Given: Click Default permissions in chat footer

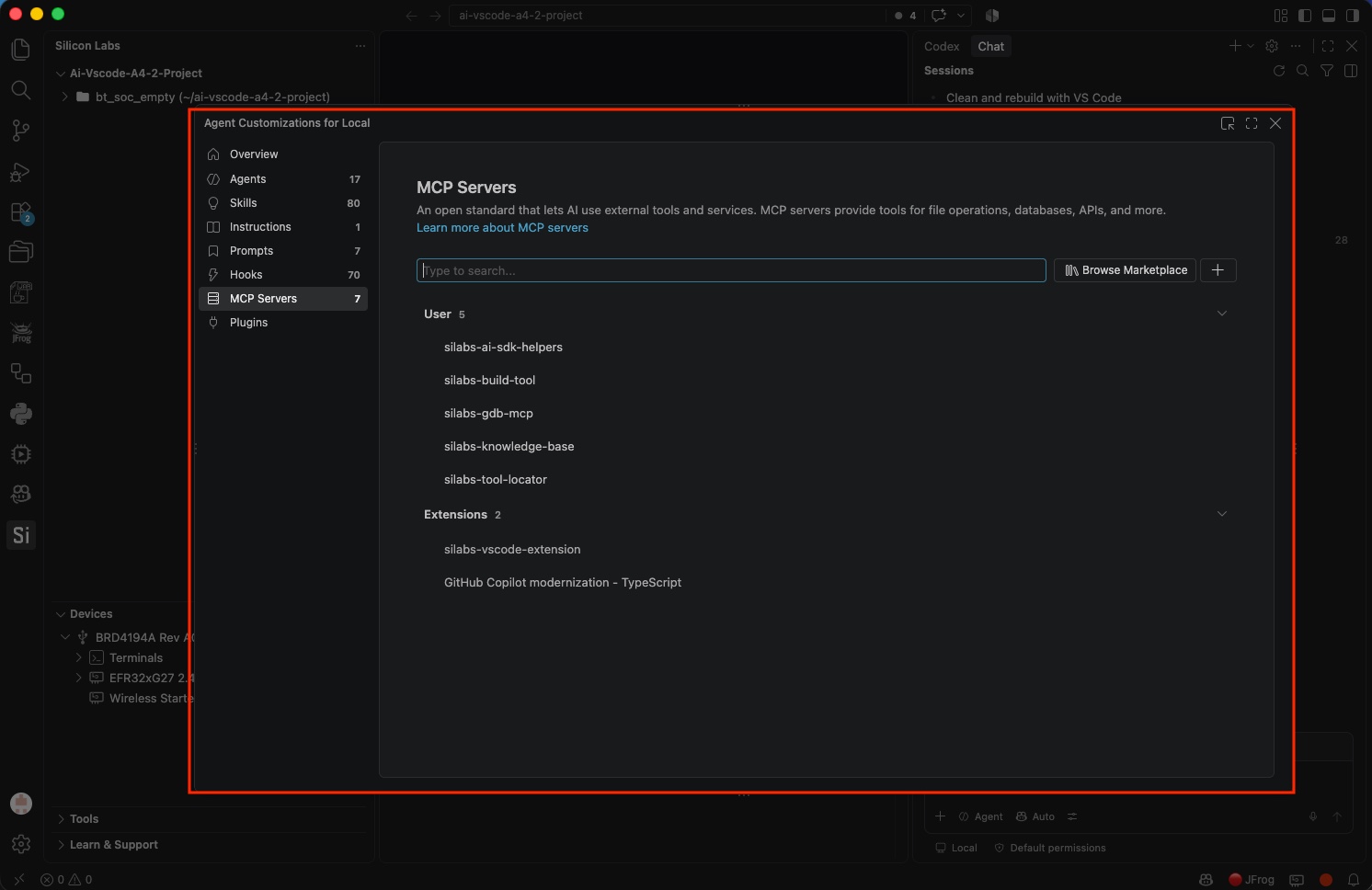Looking at the screenshot, I should (x=1050, y=848).
